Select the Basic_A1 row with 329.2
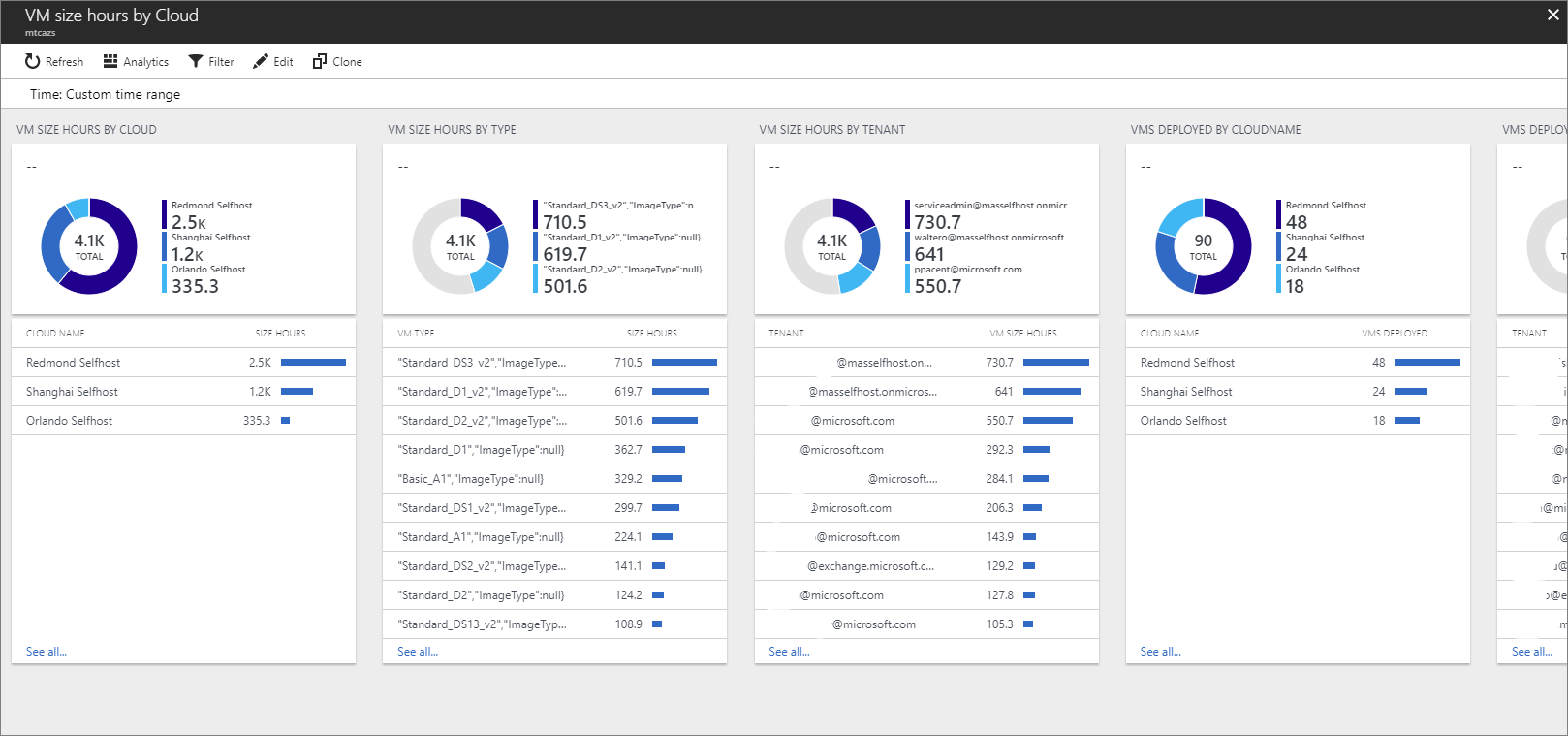This screenshot has height=736, width=1568. (554, 479)
